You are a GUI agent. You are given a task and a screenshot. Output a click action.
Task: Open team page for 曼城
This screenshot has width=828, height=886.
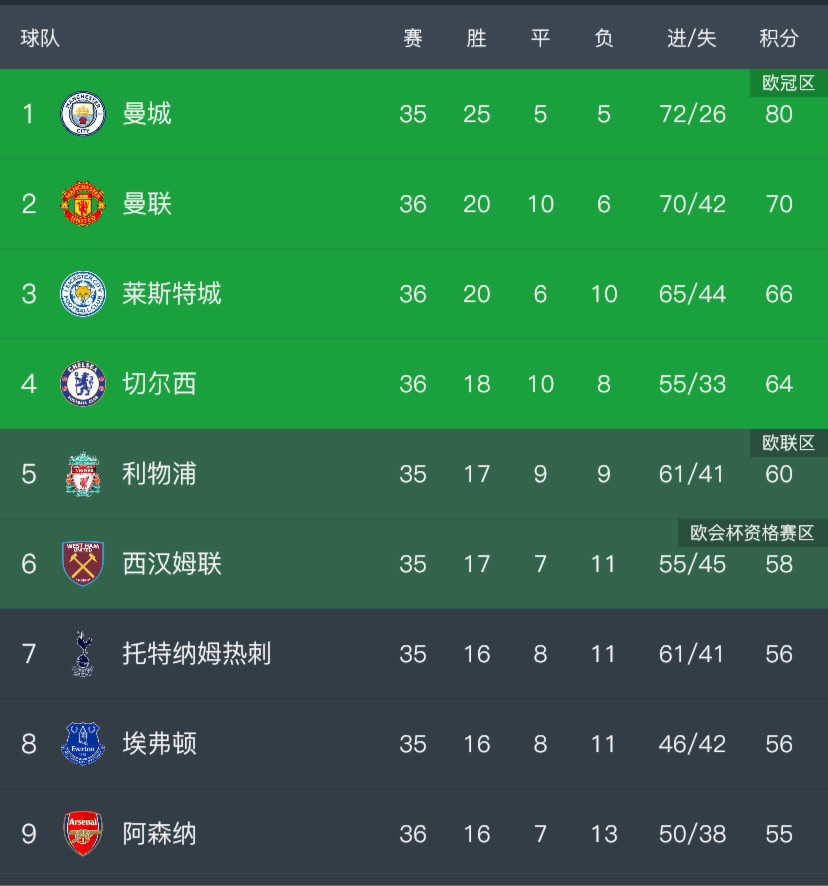pos(147,114)
